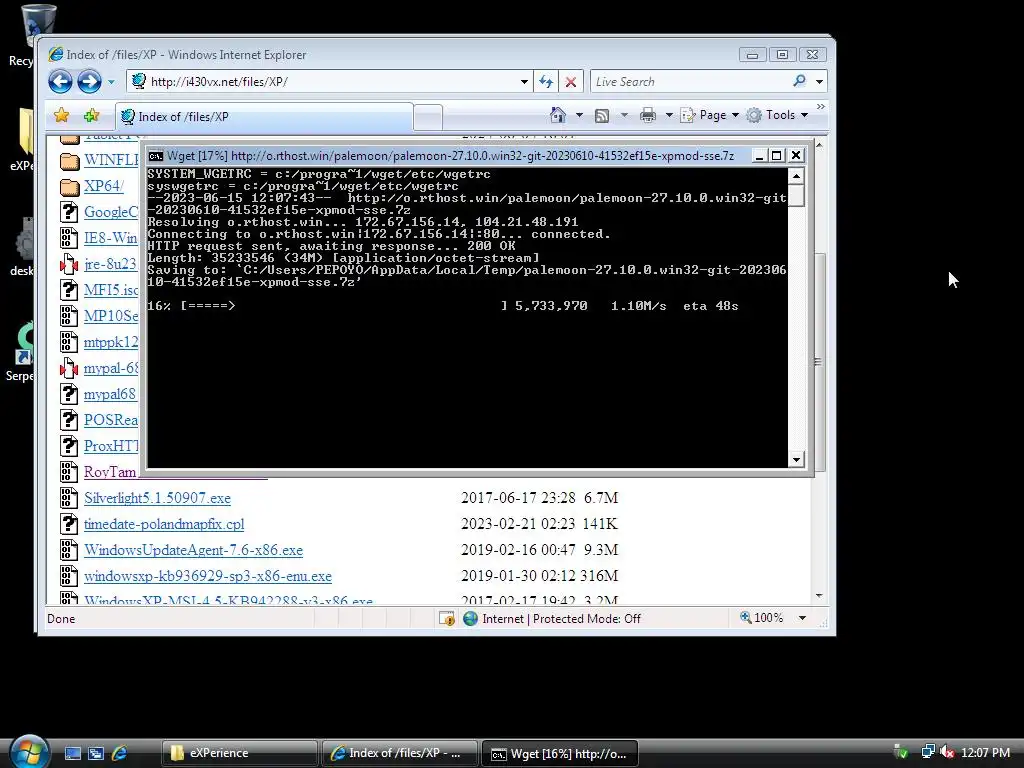Open the XP64/ folder link
This screenshot has width=1024, height=768.
point(104,186)
